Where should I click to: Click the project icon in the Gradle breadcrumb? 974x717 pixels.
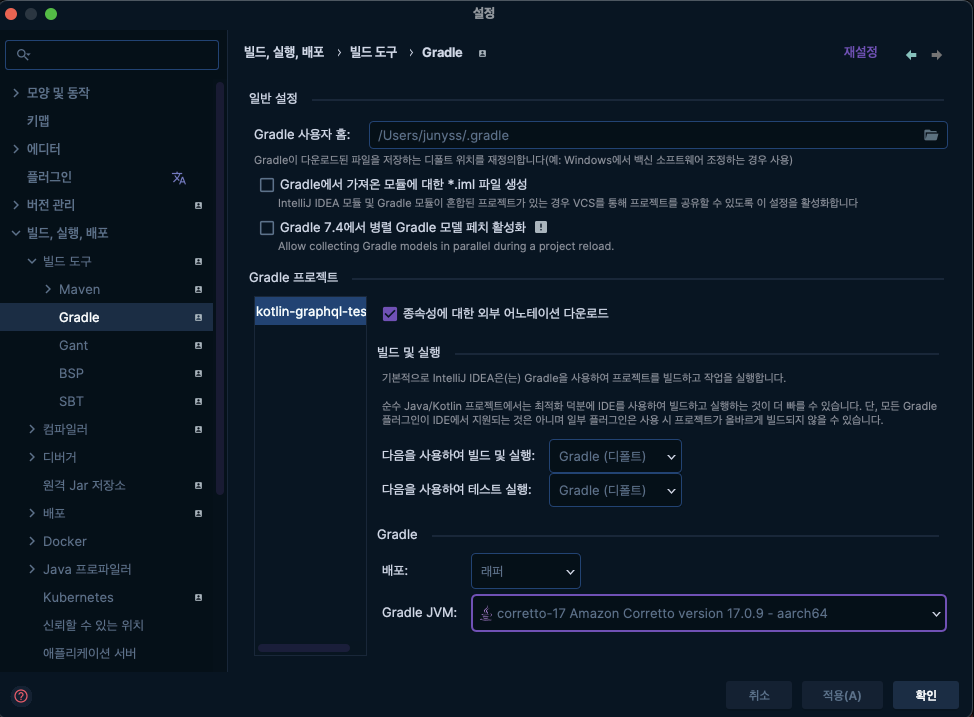(482, 53)
